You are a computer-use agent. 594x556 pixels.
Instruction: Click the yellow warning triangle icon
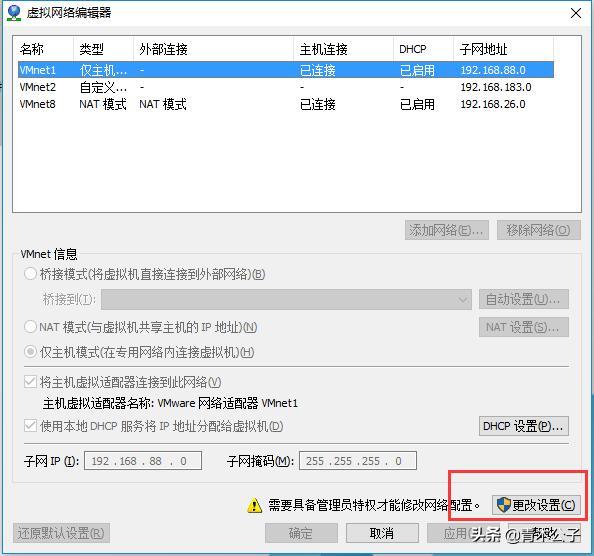[x=255, y=505]
